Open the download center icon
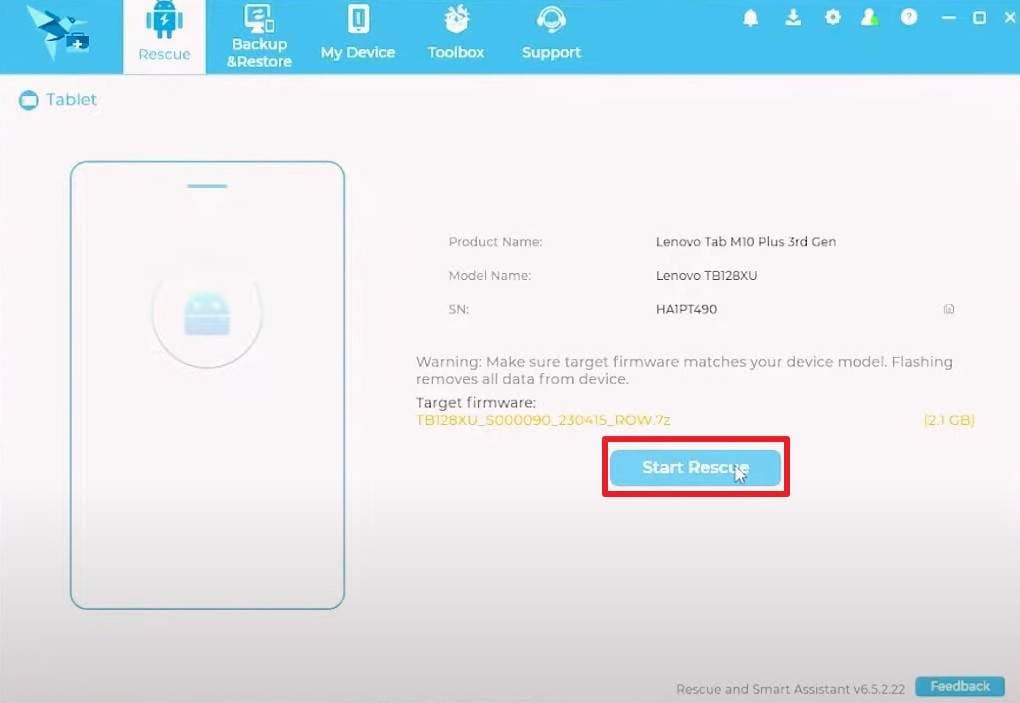 (x=793, y=18)
